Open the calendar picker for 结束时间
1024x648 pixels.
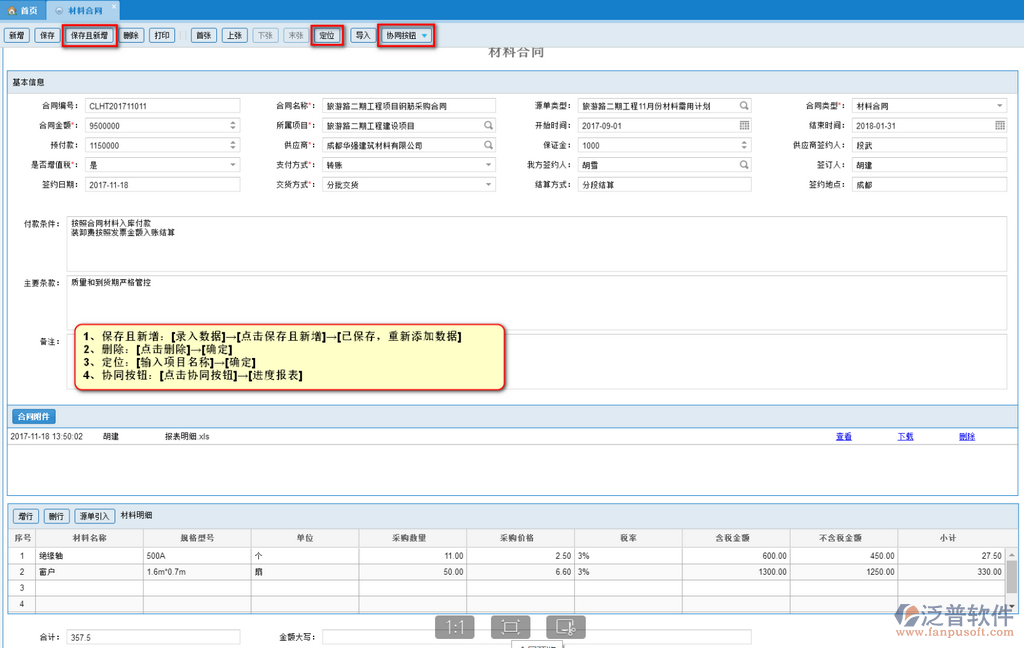[1000, 126]
